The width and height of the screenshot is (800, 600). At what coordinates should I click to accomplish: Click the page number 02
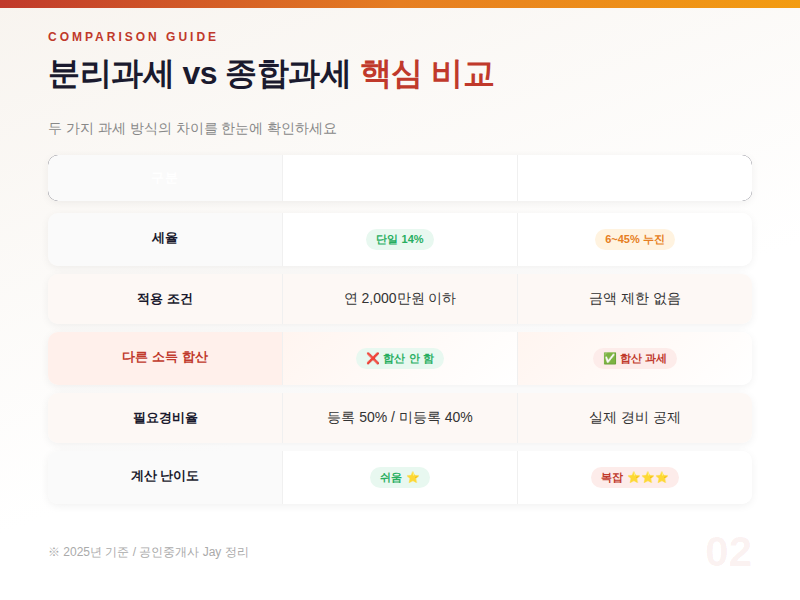[729, 551]
